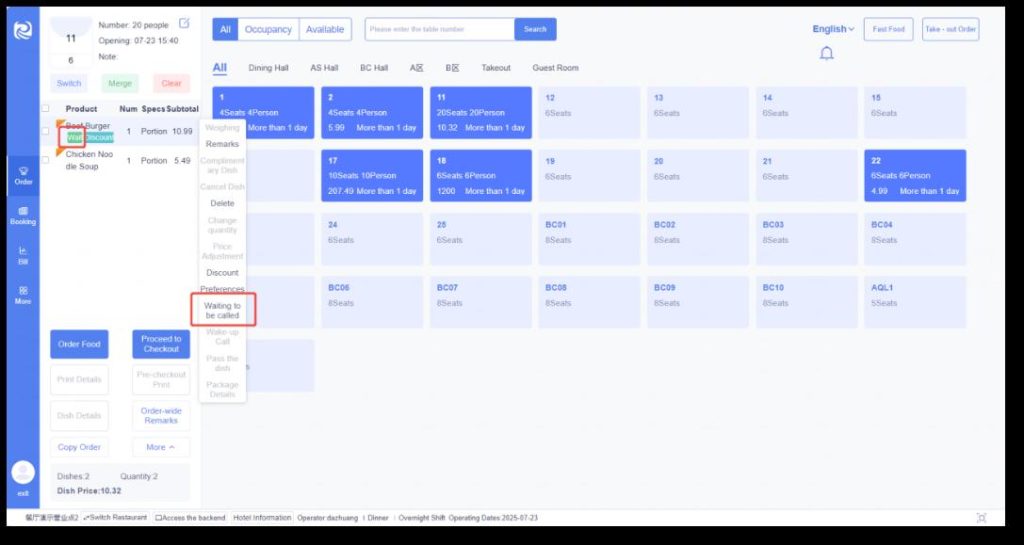Image resolution: width=1024 pixels, height=545 pixels.
Task: Click the user avatar above exit
Action: tap(23, 472)
